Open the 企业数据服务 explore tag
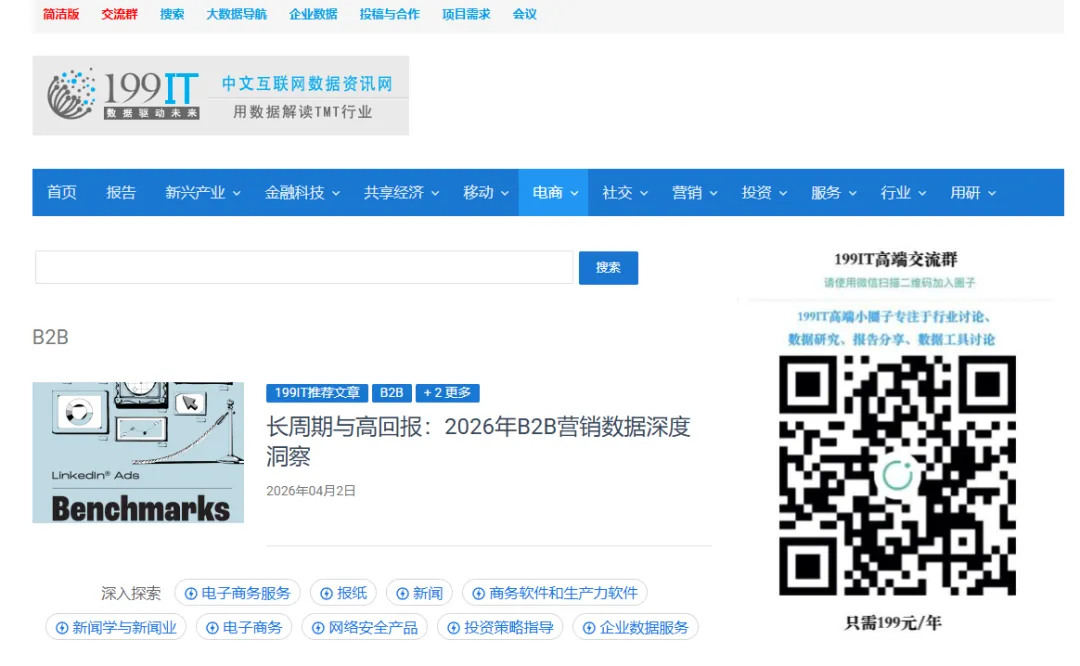The image size is (1080, 666). pyautogui.click(x=636, y=627)
